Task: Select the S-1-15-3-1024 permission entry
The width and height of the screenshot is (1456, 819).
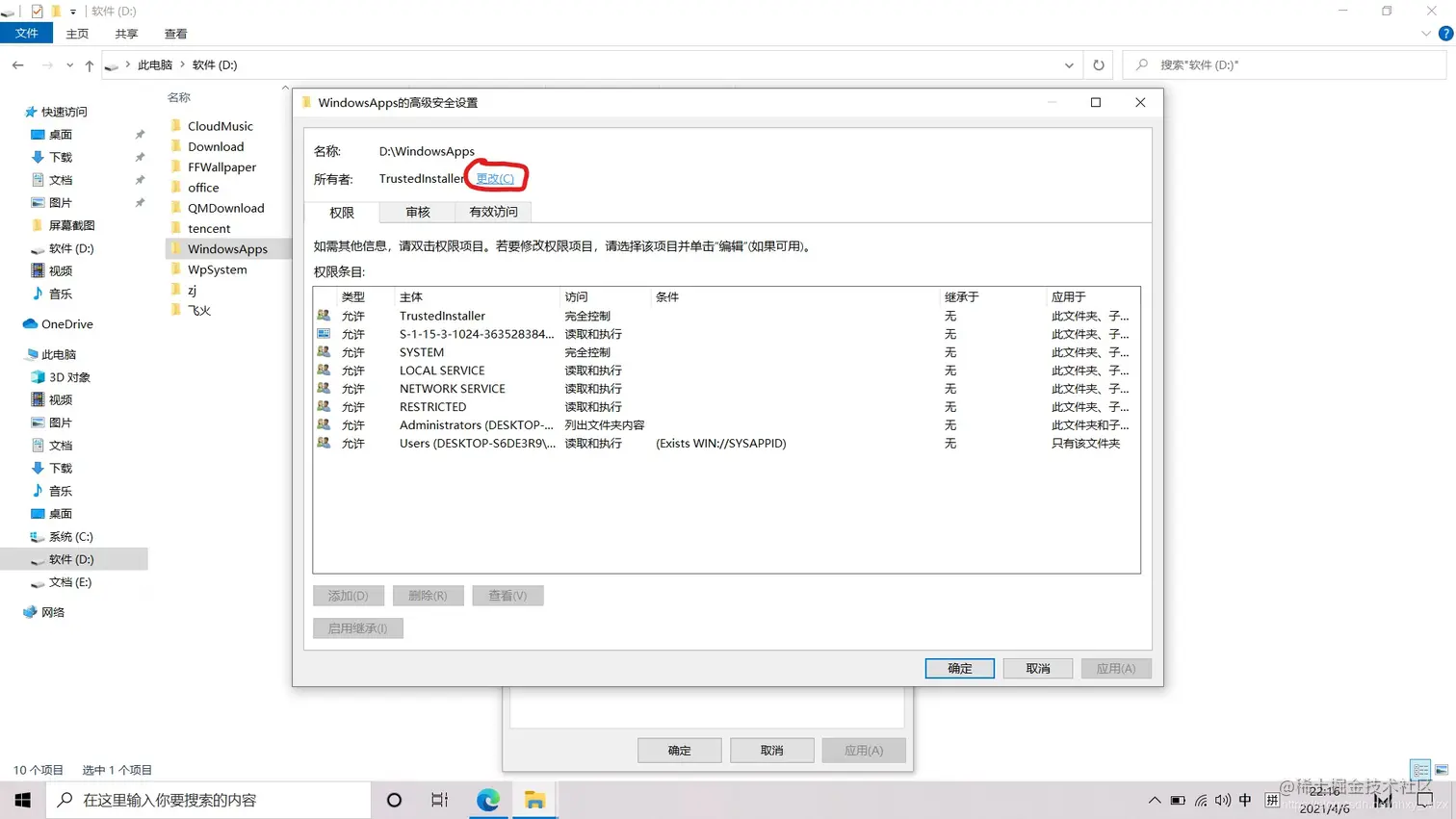Action: pyautogui.click(x=726, y=334)
